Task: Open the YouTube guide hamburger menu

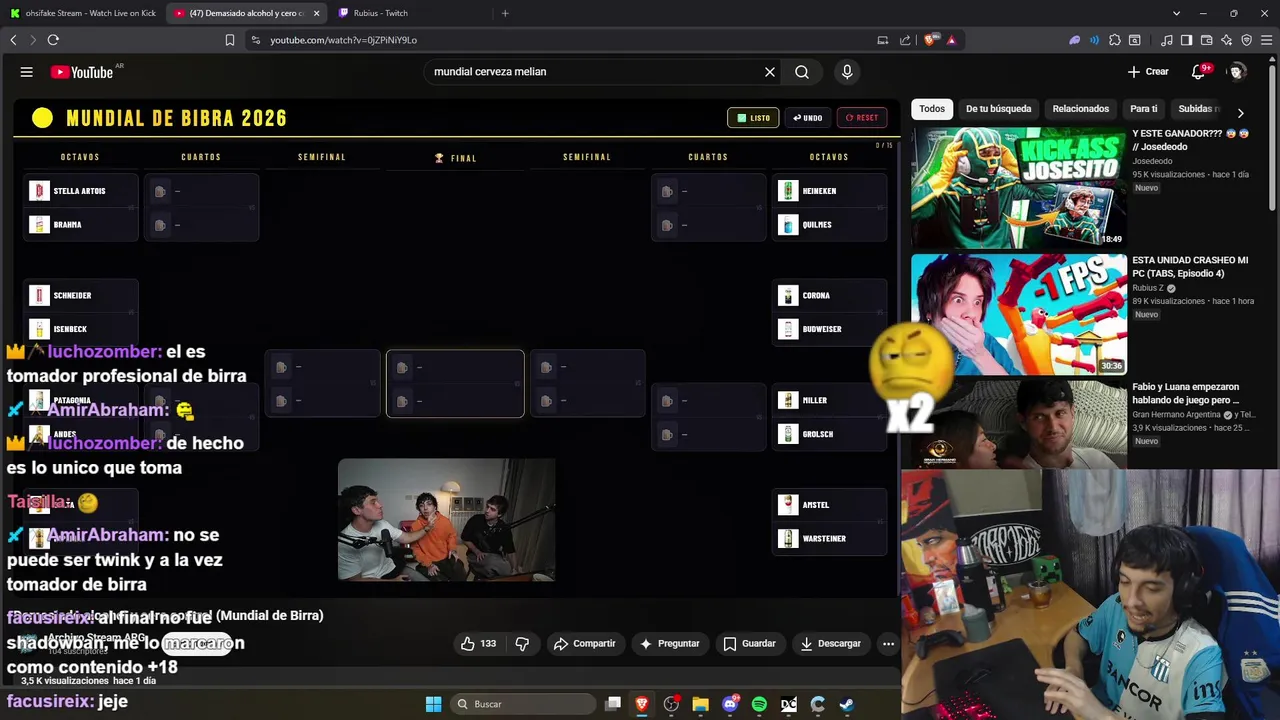Action: click(x=27, y=72)
